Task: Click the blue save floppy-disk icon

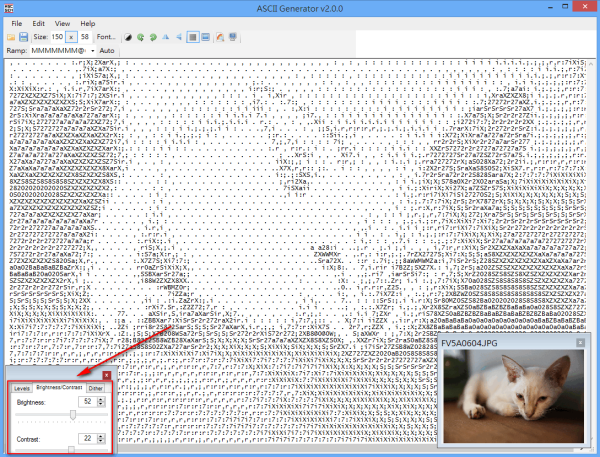Action: [x=24, y=37]
